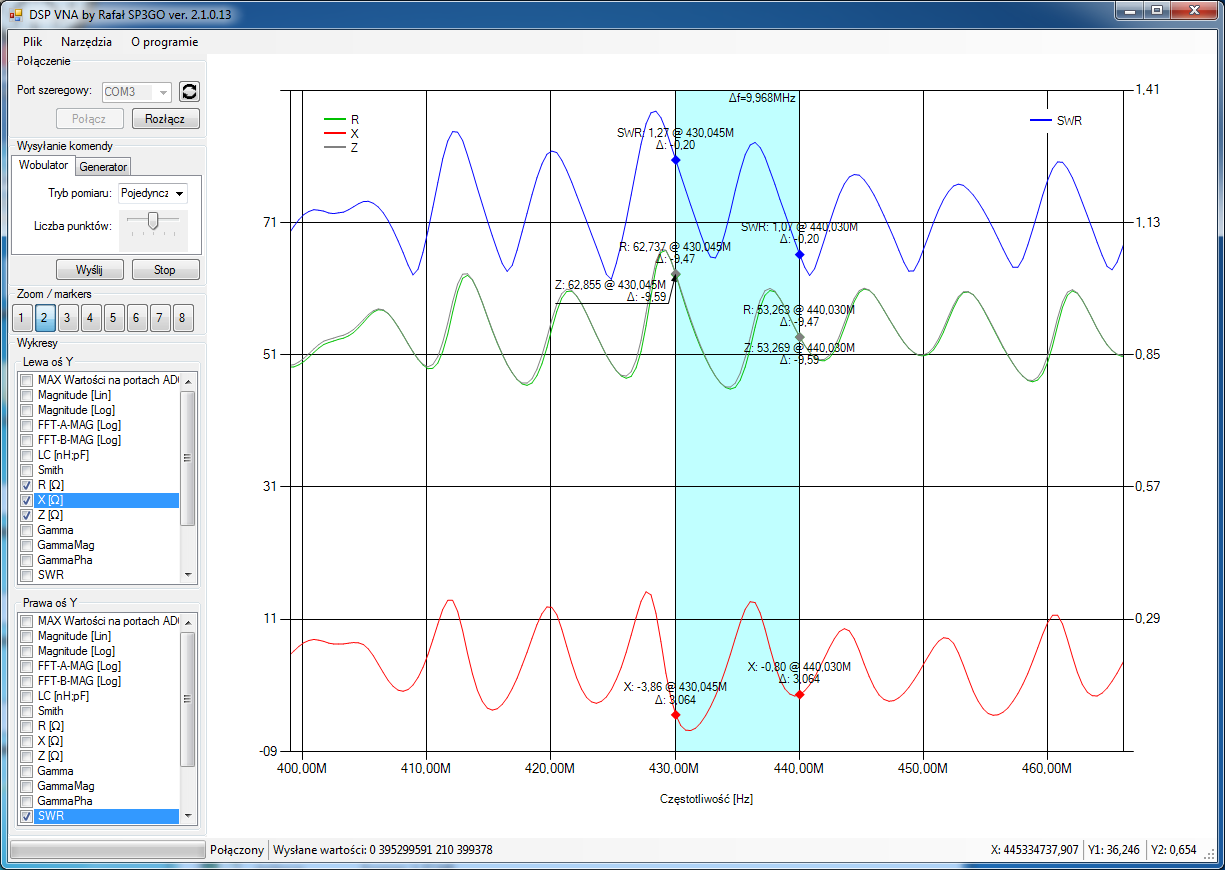Click the Rozłącz button

165,119
